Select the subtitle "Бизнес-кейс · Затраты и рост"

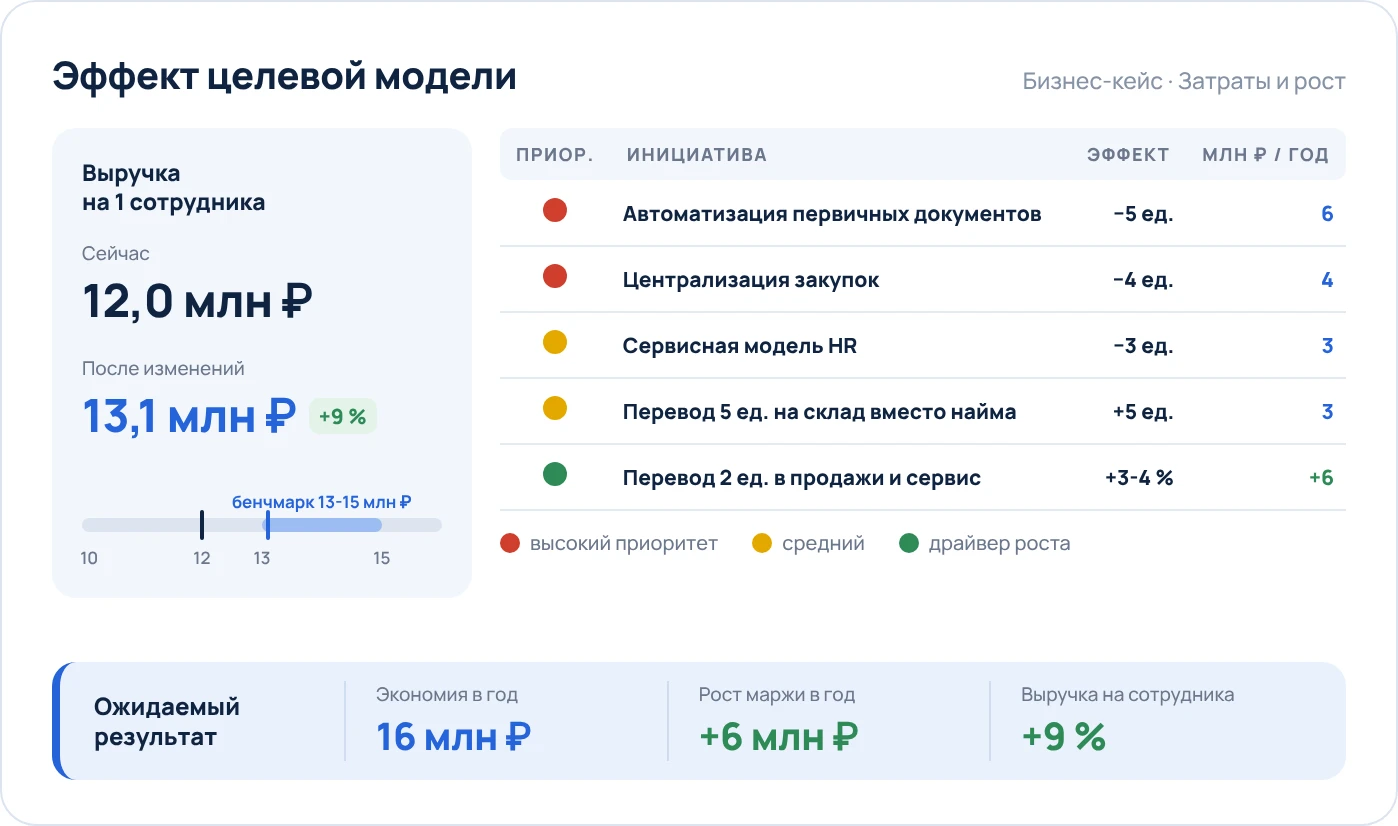coord(1184,82)
